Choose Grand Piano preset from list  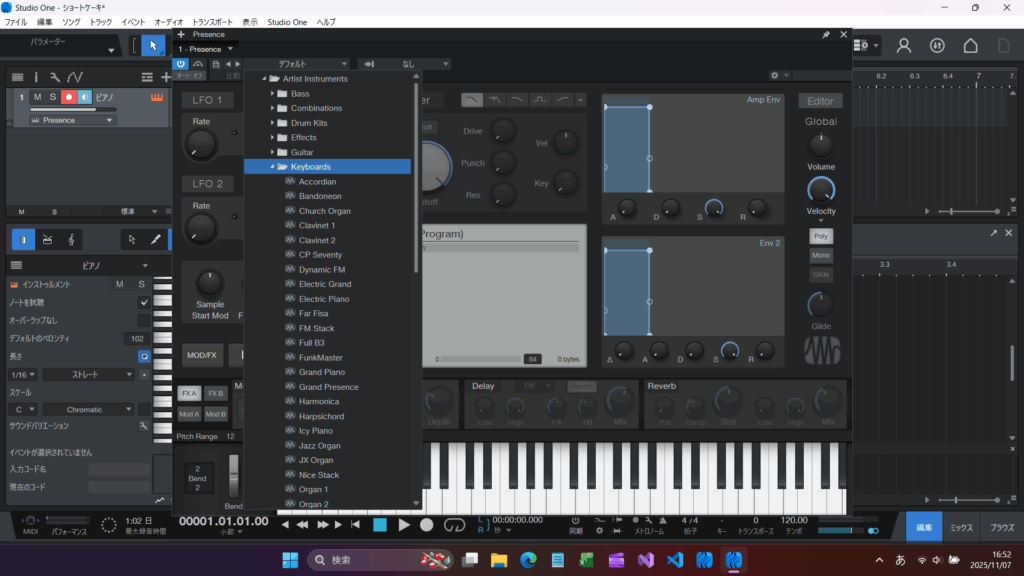[322, 372]
